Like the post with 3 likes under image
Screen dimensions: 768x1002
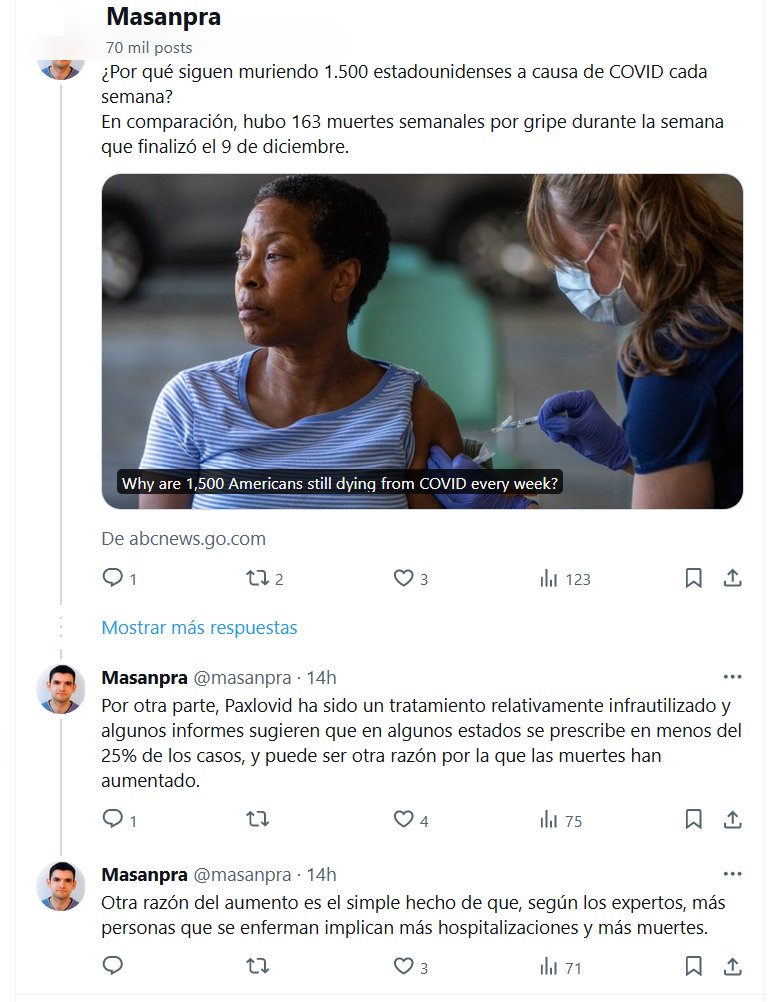(403, 578)
